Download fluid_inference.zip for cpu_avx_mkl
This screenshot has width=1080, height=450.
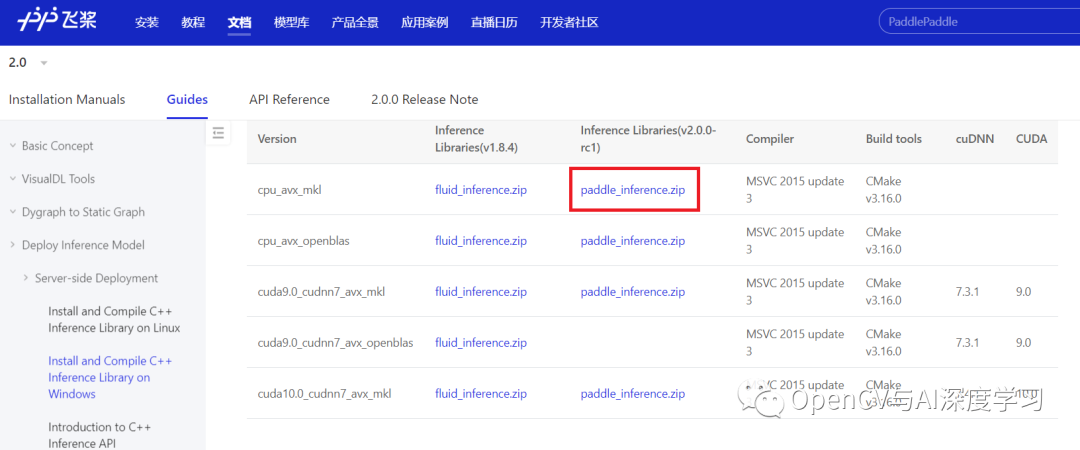(481, 190)
